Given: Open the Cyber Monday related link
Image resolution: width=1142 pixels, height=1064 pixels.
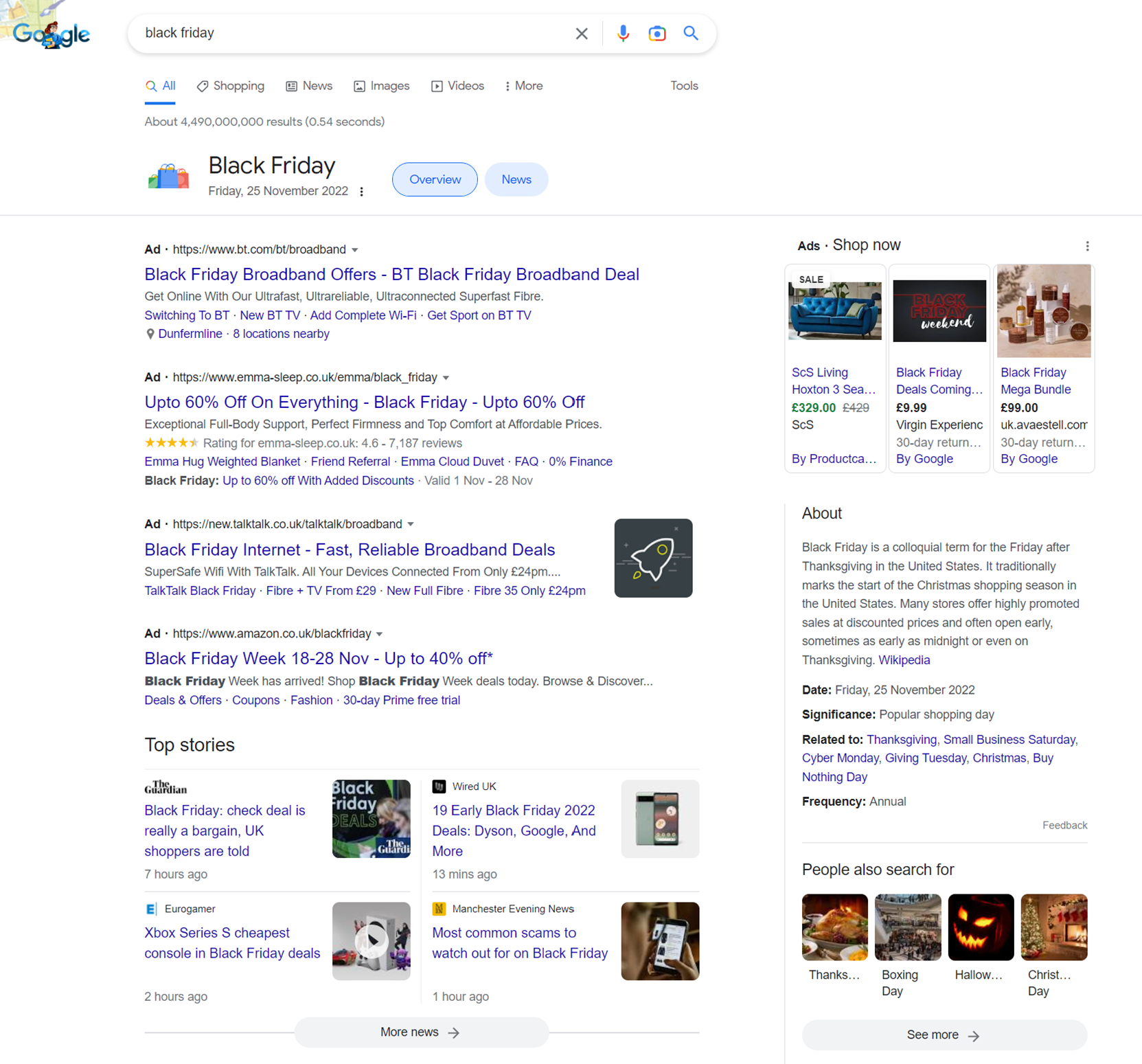Looking at the screenshot, I should pyautogui.click(x=840, y=758).
